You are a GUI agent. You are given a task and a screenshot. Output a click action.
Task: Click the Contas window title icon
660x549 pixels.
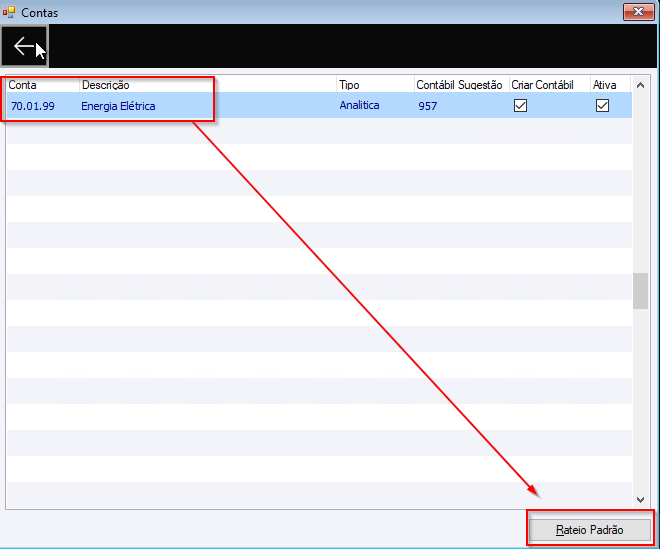[9, 12]
